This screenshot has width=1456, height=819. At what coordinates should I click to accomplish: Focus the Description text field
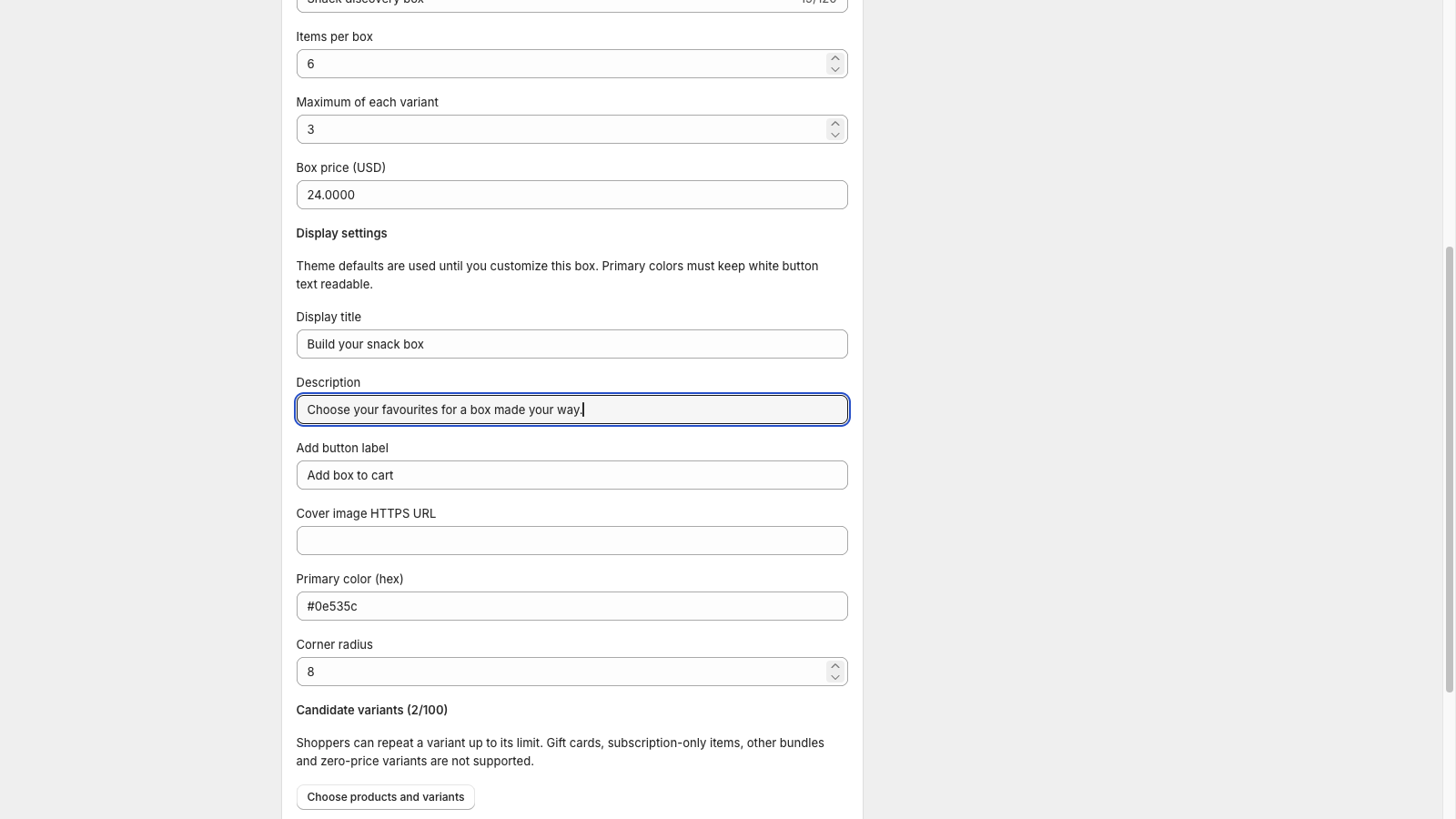(x=571, y=409)
